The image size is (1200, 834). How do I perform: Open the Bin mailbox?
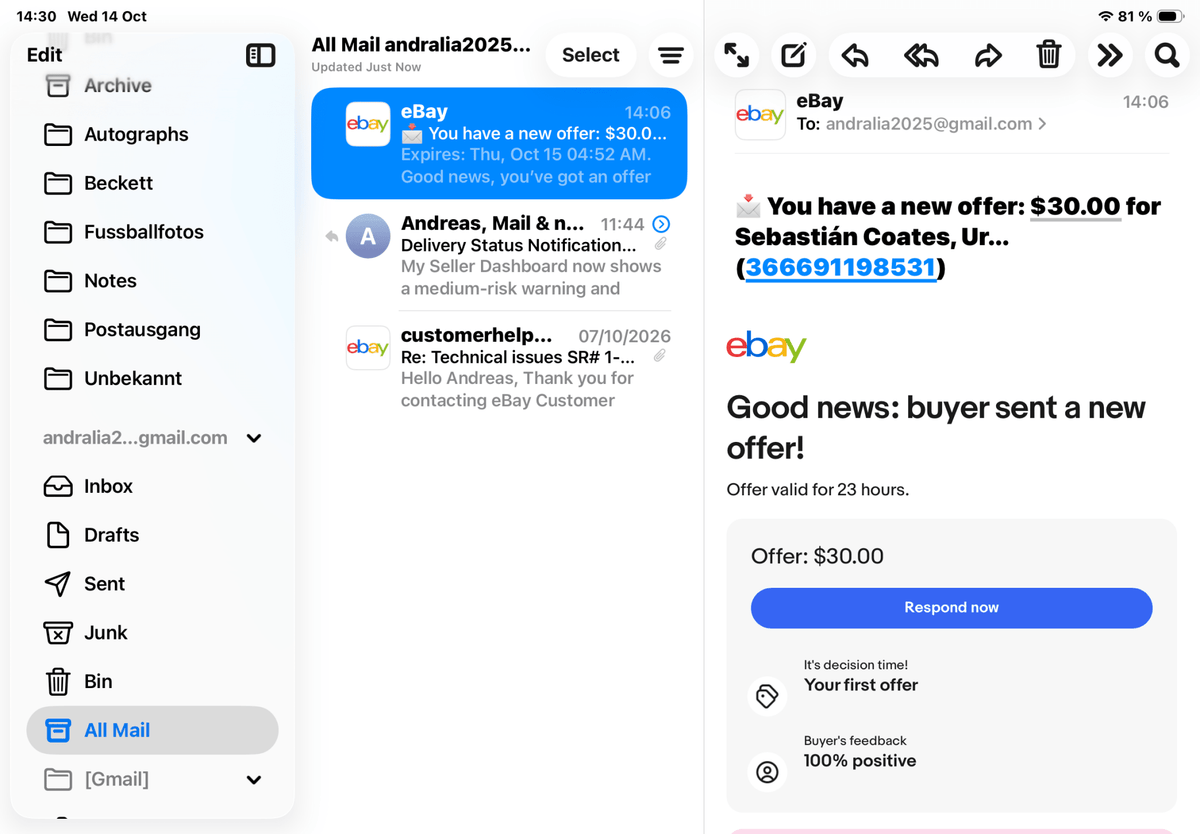[x=153, y=682]
